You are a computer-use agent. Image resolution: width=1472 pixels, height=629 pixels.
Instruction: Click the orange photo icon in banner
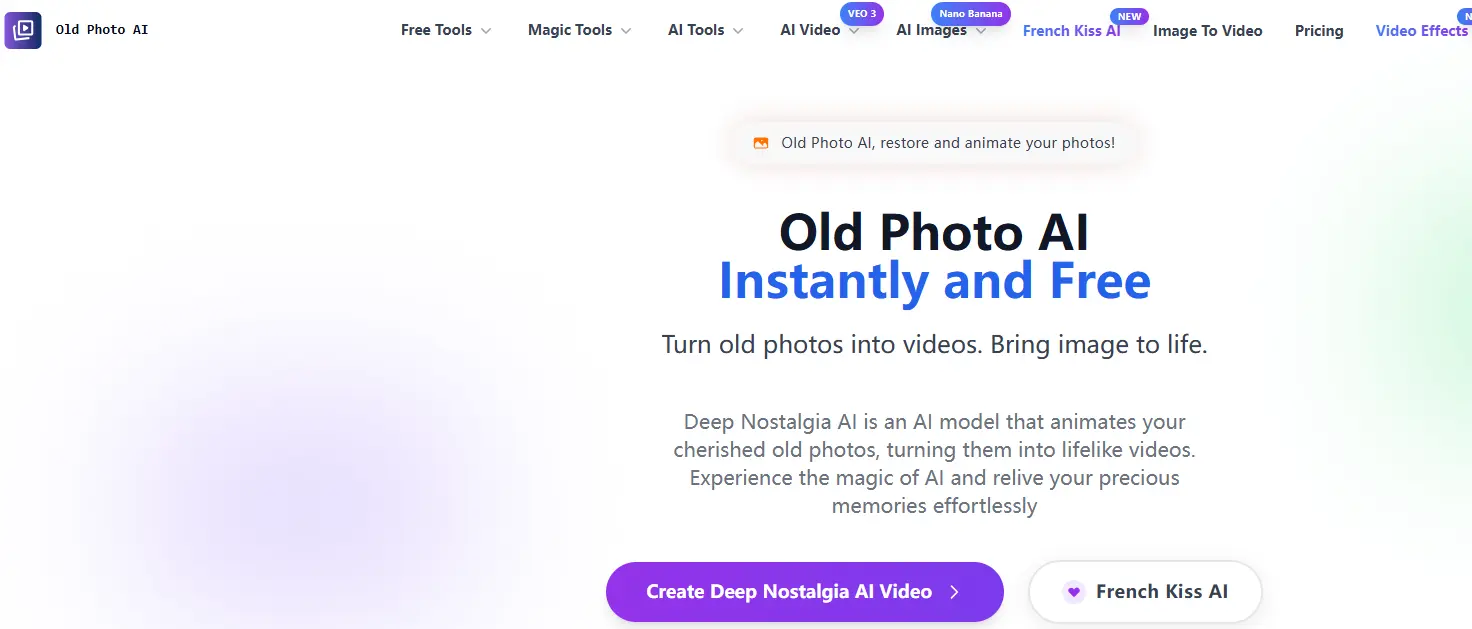(x=761, y=143)
